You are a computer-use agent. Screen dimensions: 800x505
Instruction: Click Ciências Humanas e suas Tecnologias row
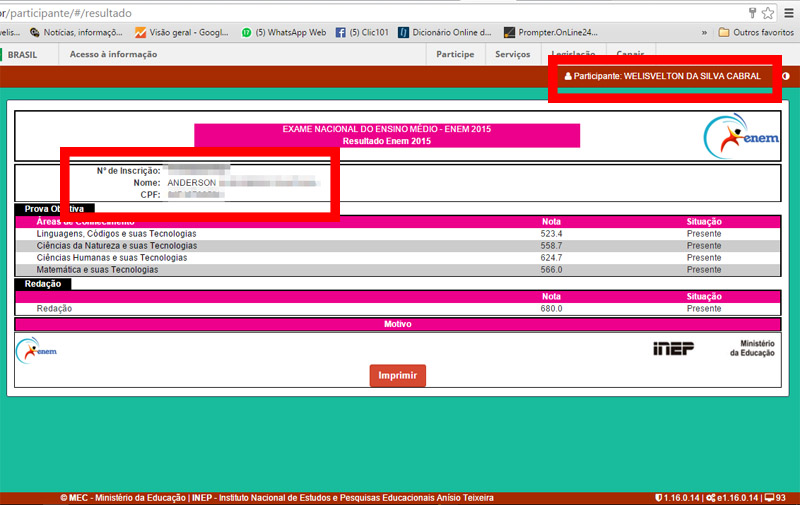(398, 258)
